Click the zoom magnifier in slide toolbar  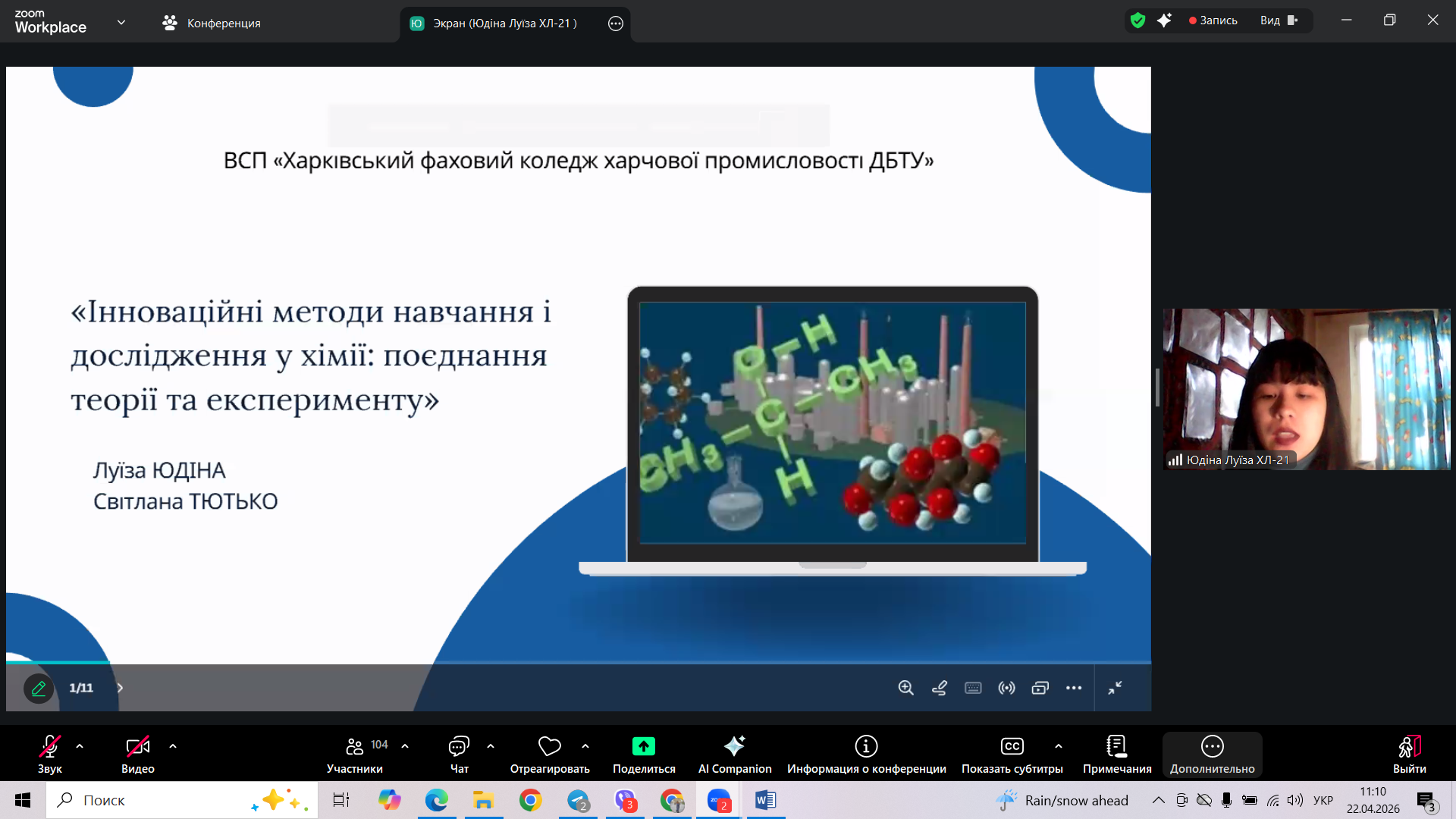point(905,688)
